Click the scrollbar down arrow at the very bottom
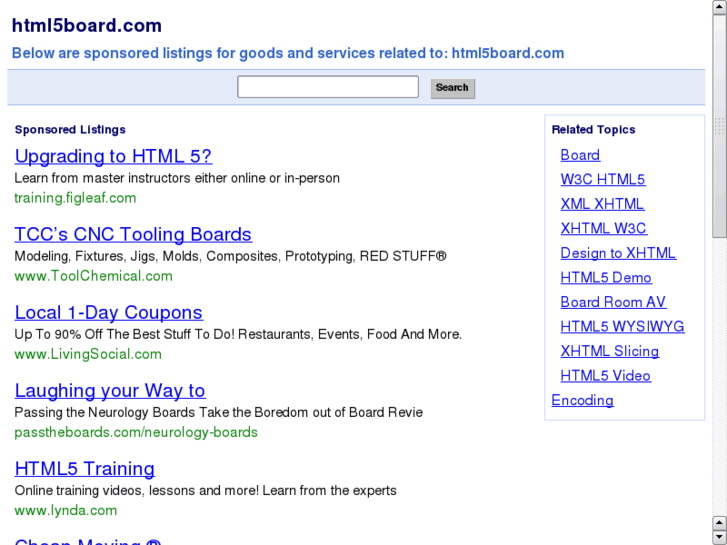 (720, 537)
